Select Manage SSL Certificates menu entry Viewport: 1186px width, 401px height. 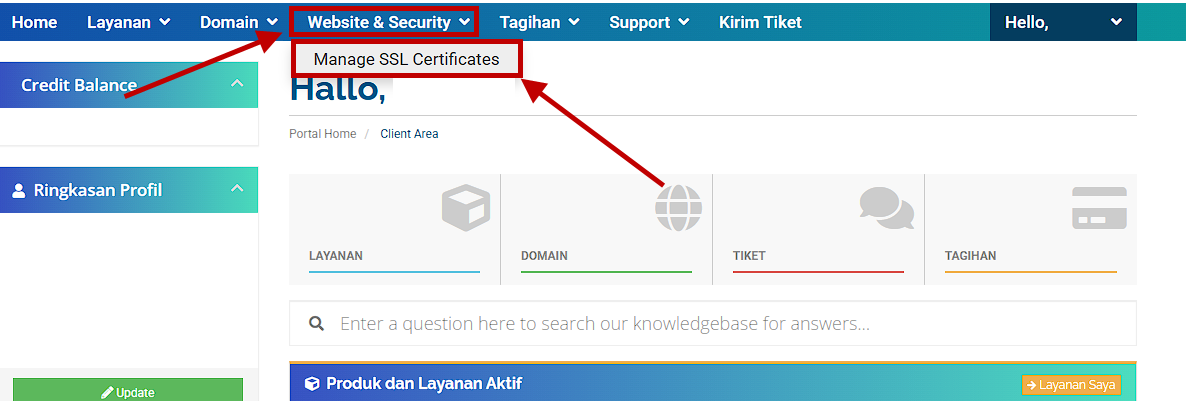[x=406, y=59]
